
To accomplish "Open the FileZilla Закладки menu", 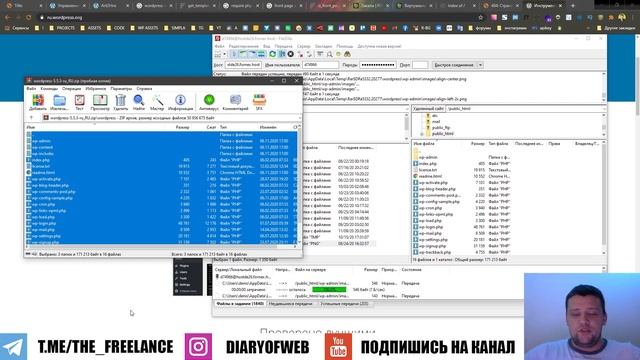I will point(323,47).
